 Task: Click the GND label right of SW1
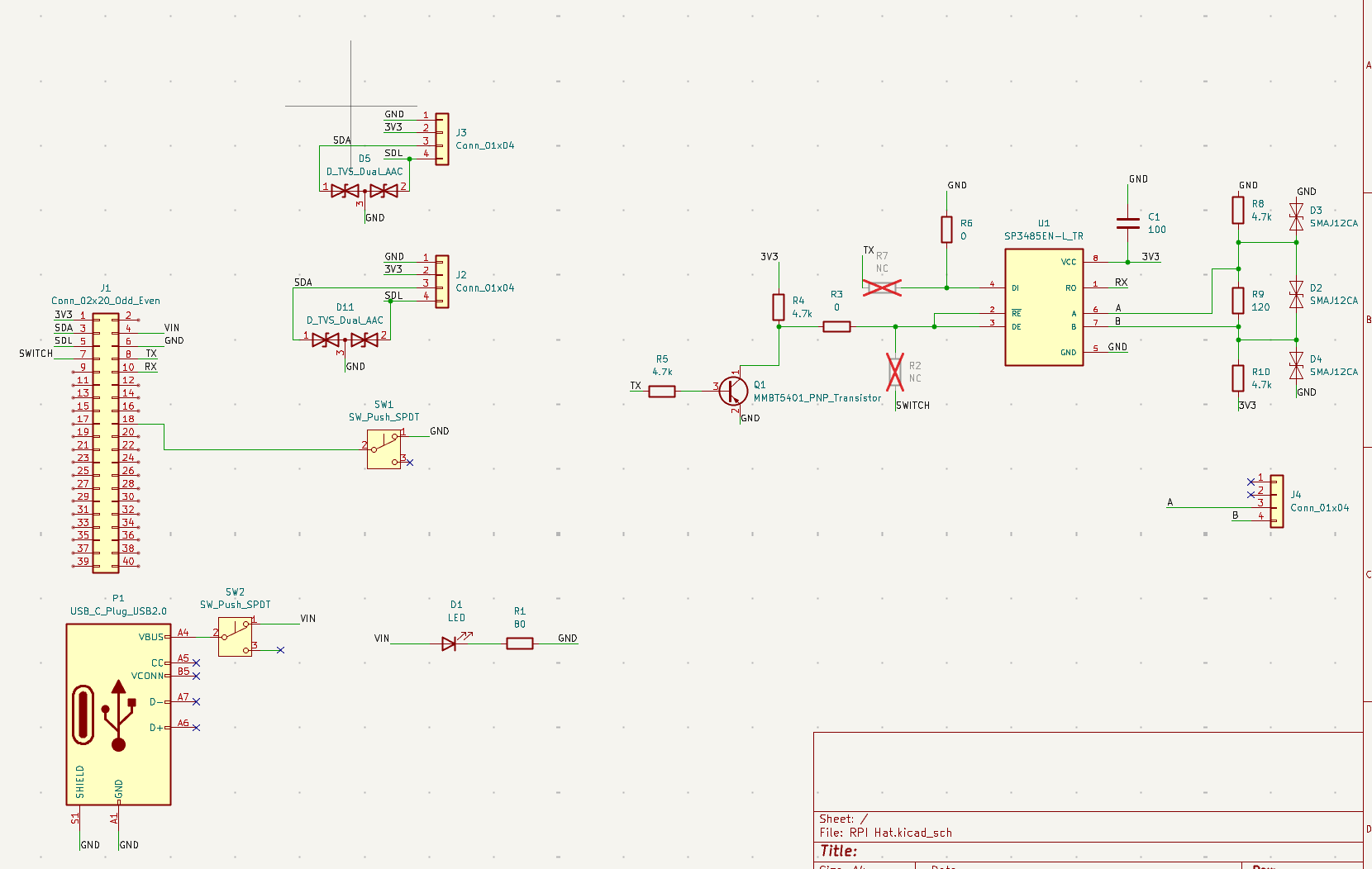click(440, 431)
